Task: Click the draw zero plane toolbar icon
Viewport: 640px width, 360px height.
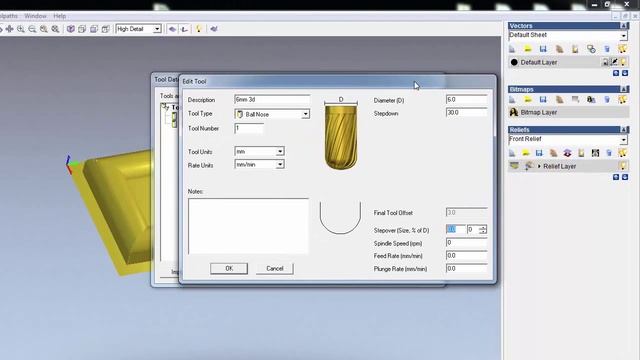Action: coord(172,29)
